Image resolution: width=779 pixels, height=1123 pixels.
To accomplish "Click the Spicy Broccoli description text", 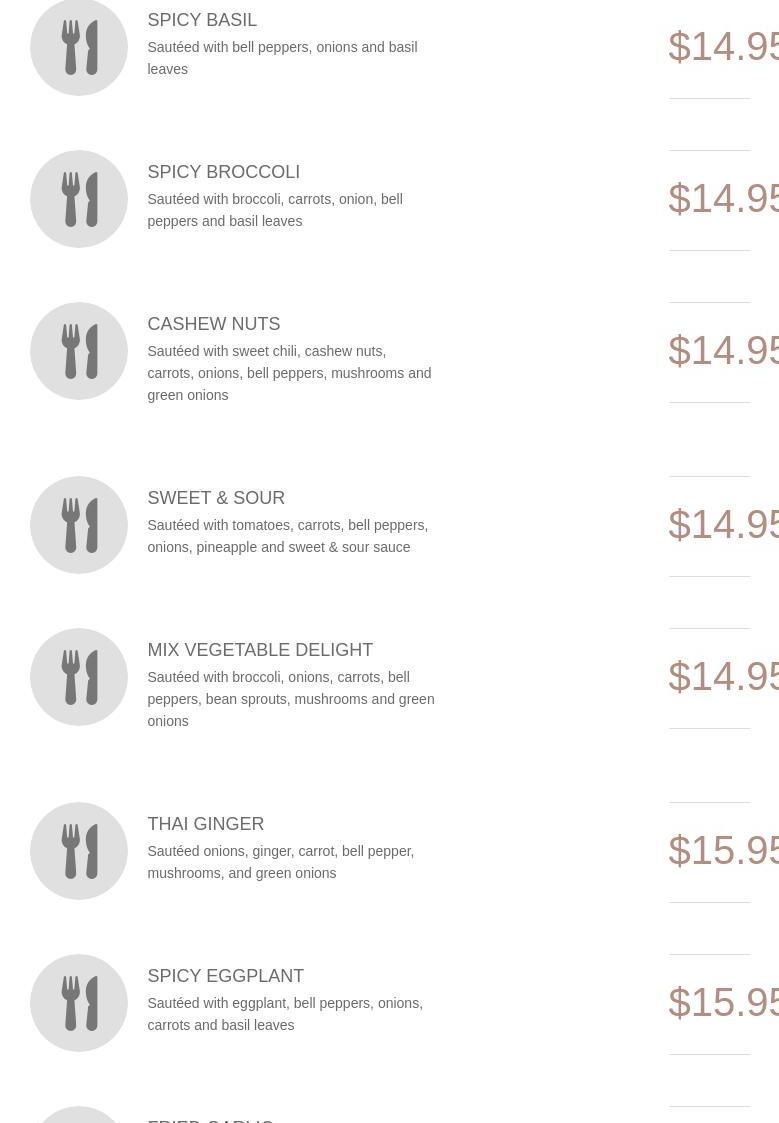I will coord(275,210).
